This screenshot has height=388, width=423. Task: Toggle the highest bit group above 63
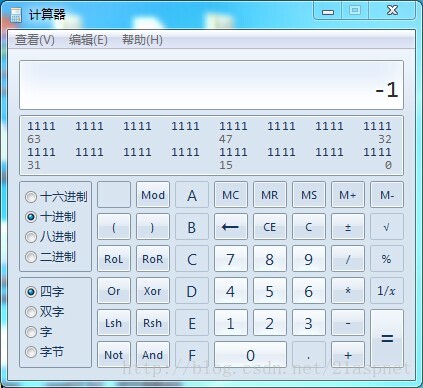pos(41,126)
